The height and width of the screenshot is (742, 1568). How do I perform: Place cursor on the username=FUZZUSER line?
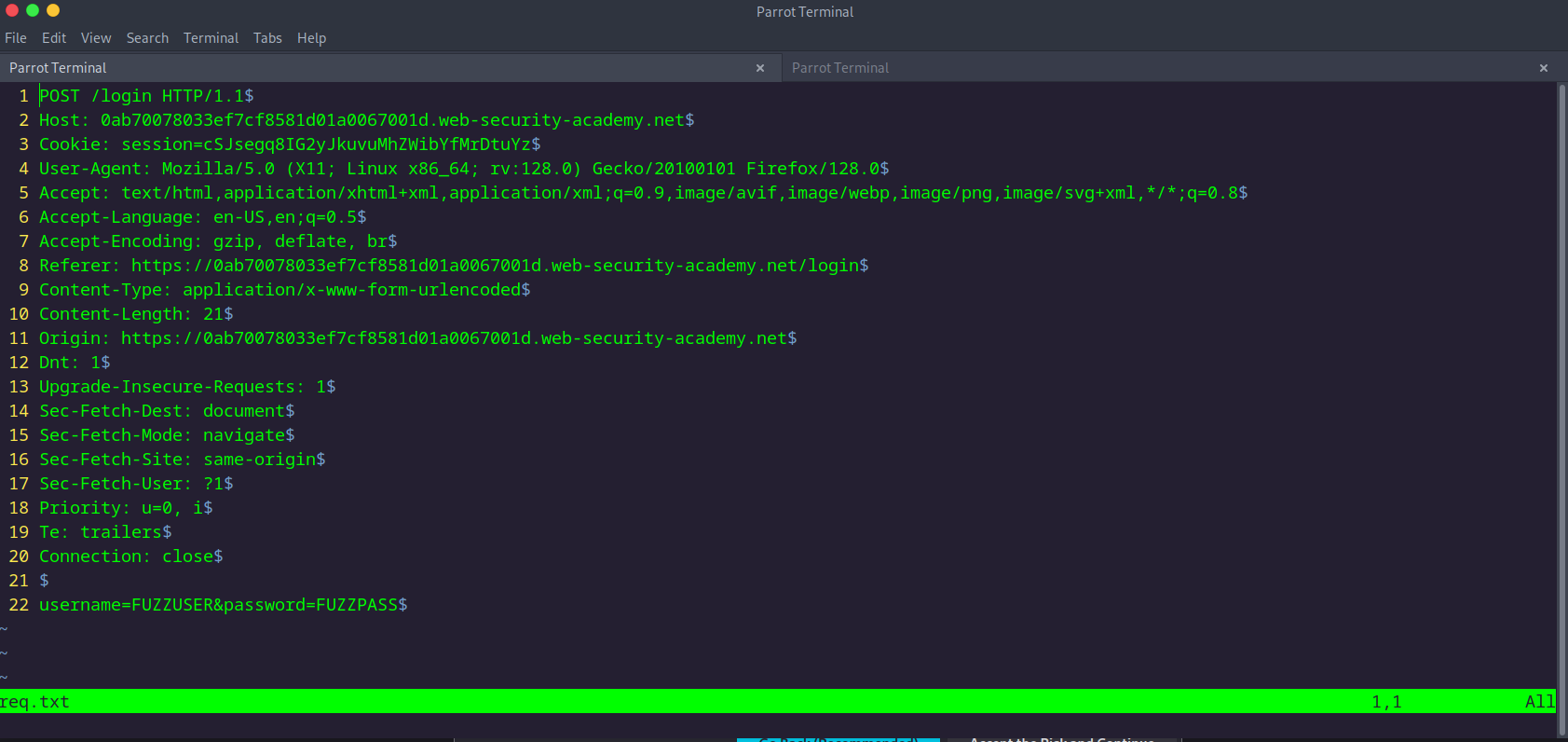(x=223, y=605)
